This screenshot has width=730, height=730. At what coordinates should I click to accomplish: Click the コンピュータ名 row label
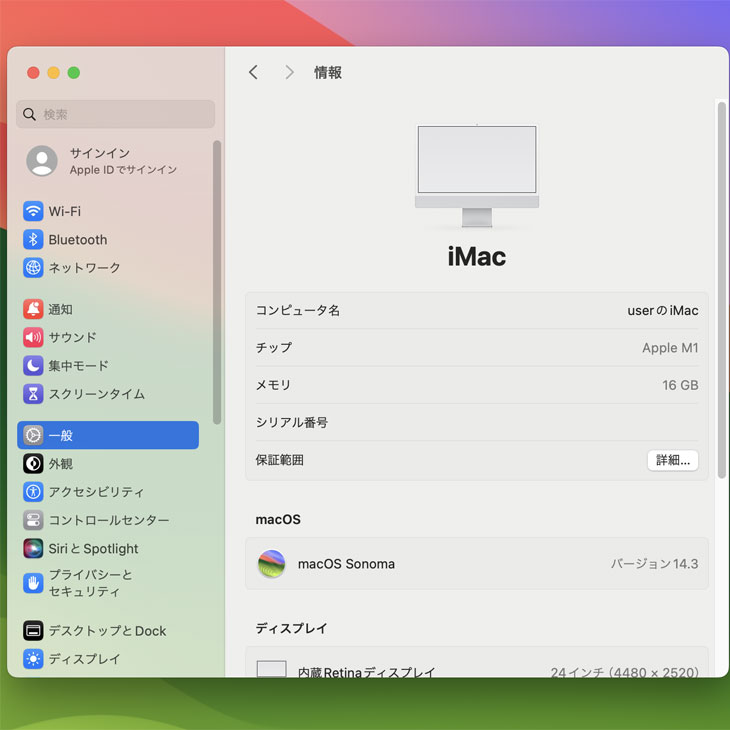click(297, 311)
